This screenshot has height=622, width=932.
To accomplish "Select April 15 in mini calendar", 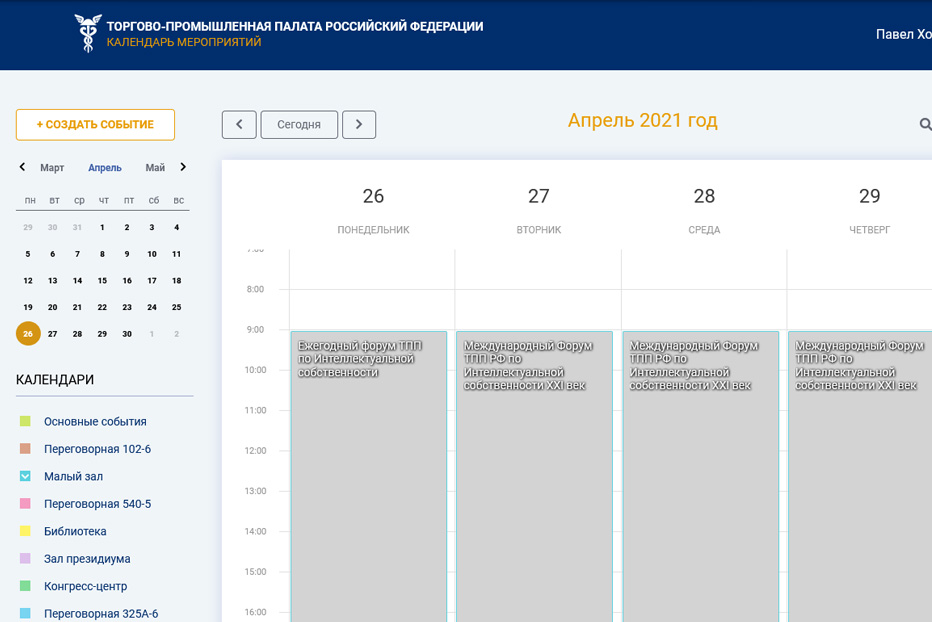I will 102,281.
